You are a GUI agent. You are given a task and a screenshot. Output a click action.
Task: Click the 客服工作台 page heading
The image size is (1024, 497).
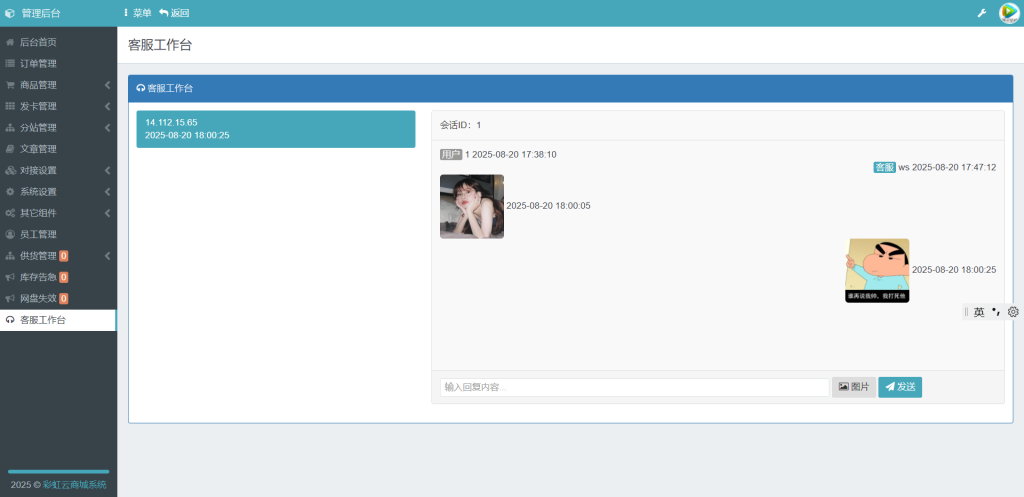pyautogui.click(x=160, y=45)
